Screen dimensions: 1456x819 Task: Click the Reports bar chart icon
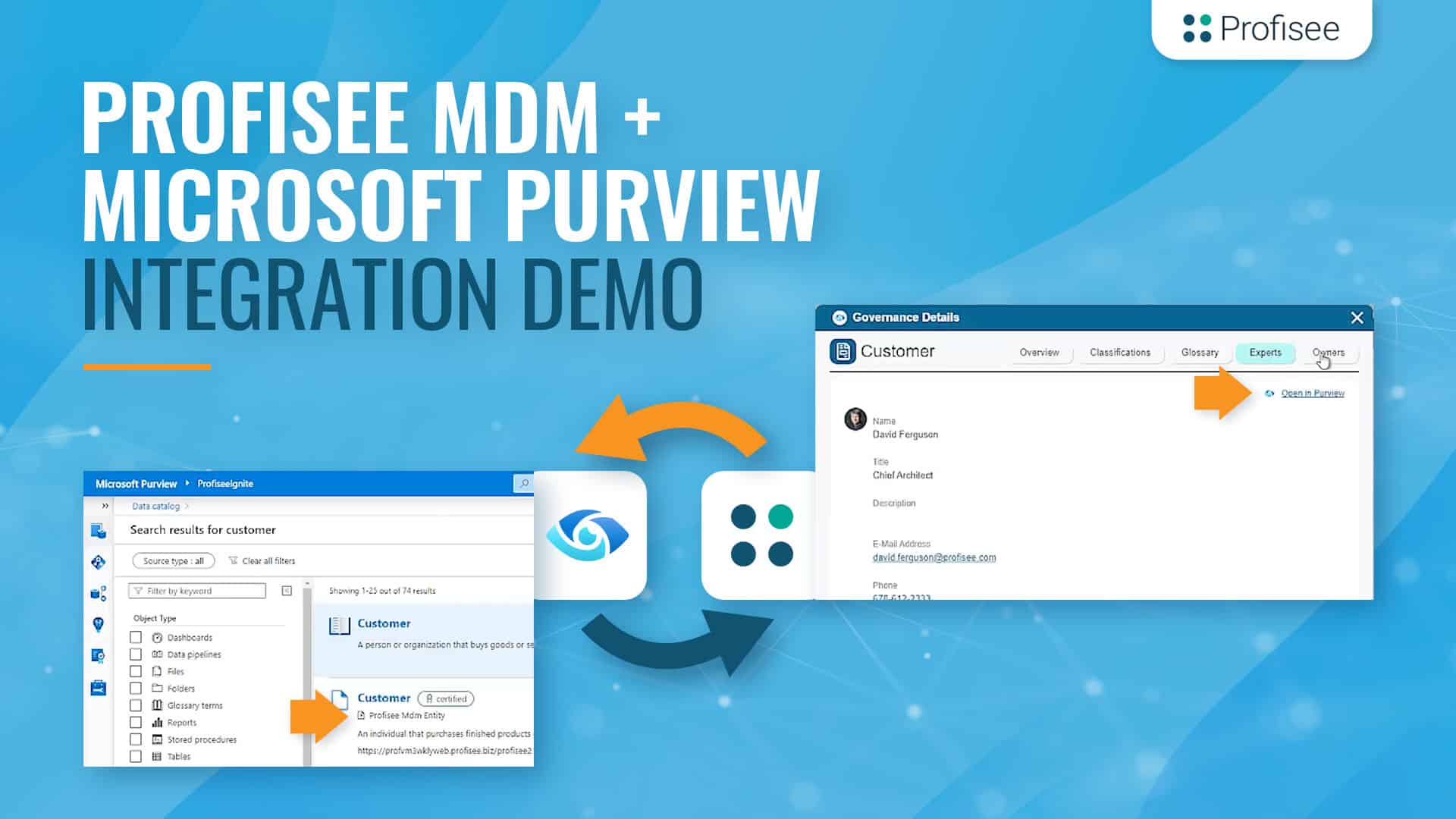[157, 723]
